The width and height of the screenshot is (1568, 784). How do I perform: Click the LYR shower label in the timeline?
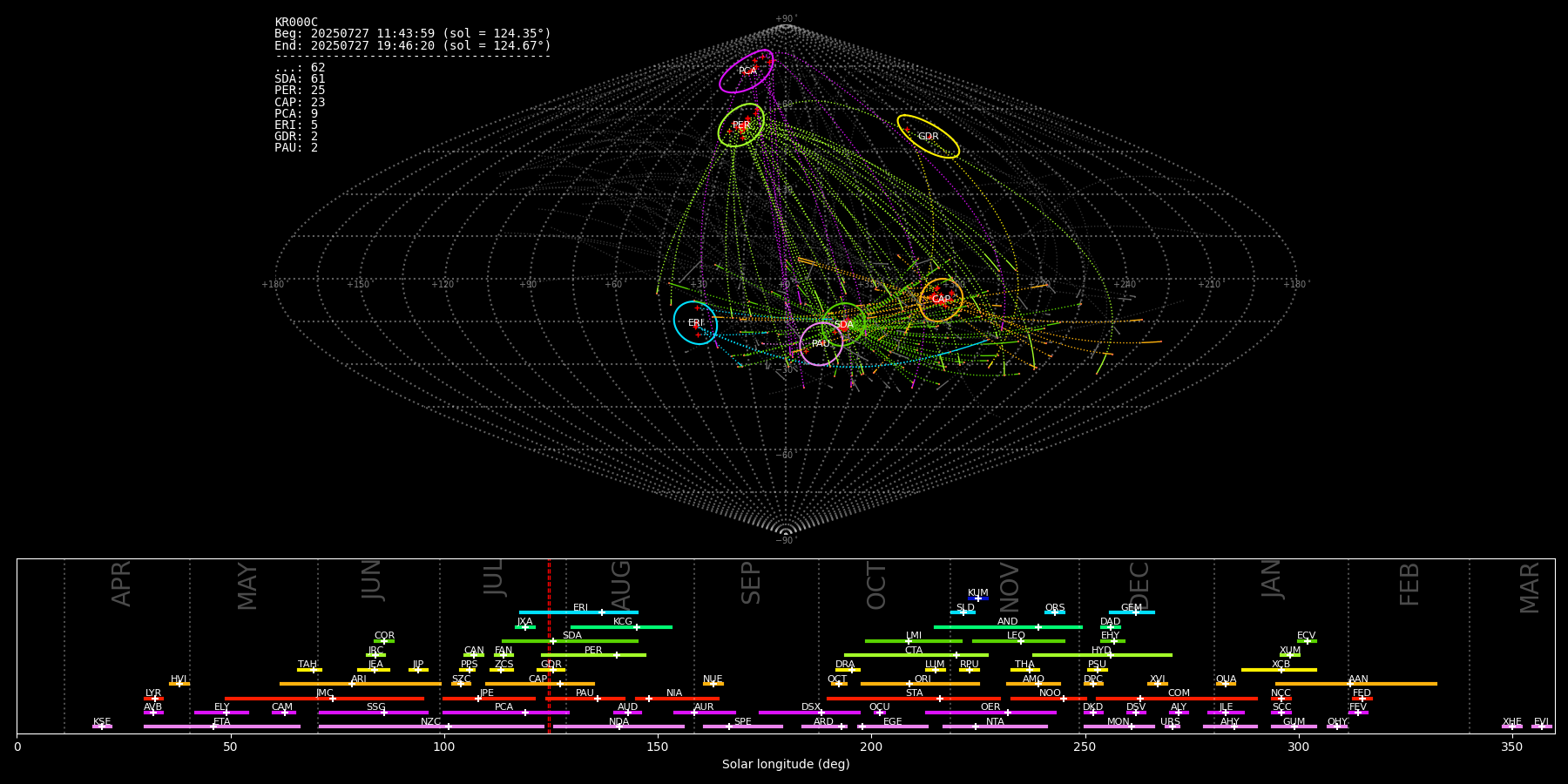[x=153, y=693]
